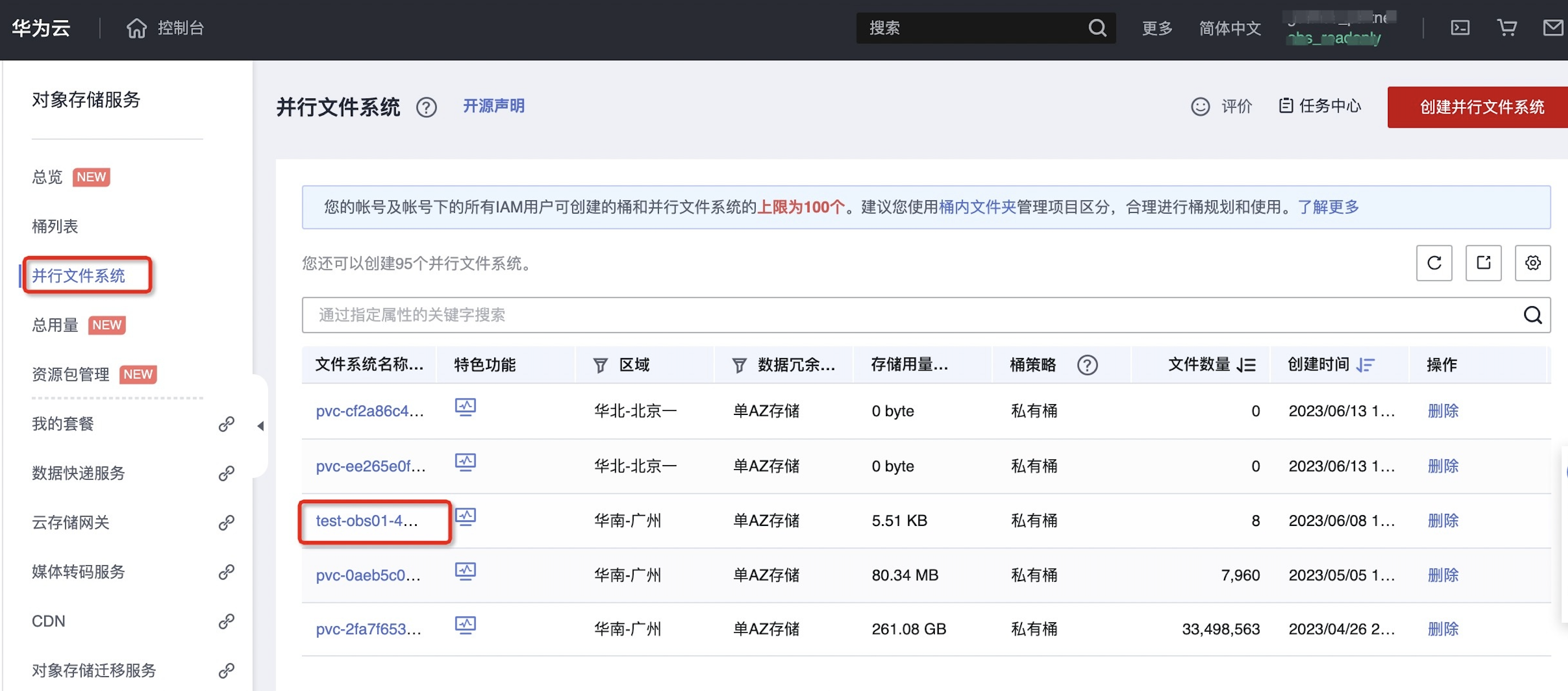The image size is (1568, 691).
Task: Open the 更多 menu in top bar
Action: [1156, 28]
